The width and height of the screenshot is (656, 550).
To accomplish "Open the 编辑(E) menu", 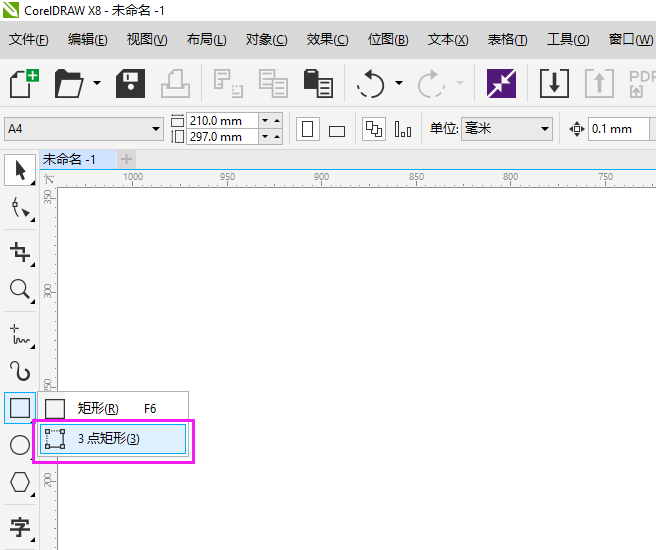I will coord(87,40).
